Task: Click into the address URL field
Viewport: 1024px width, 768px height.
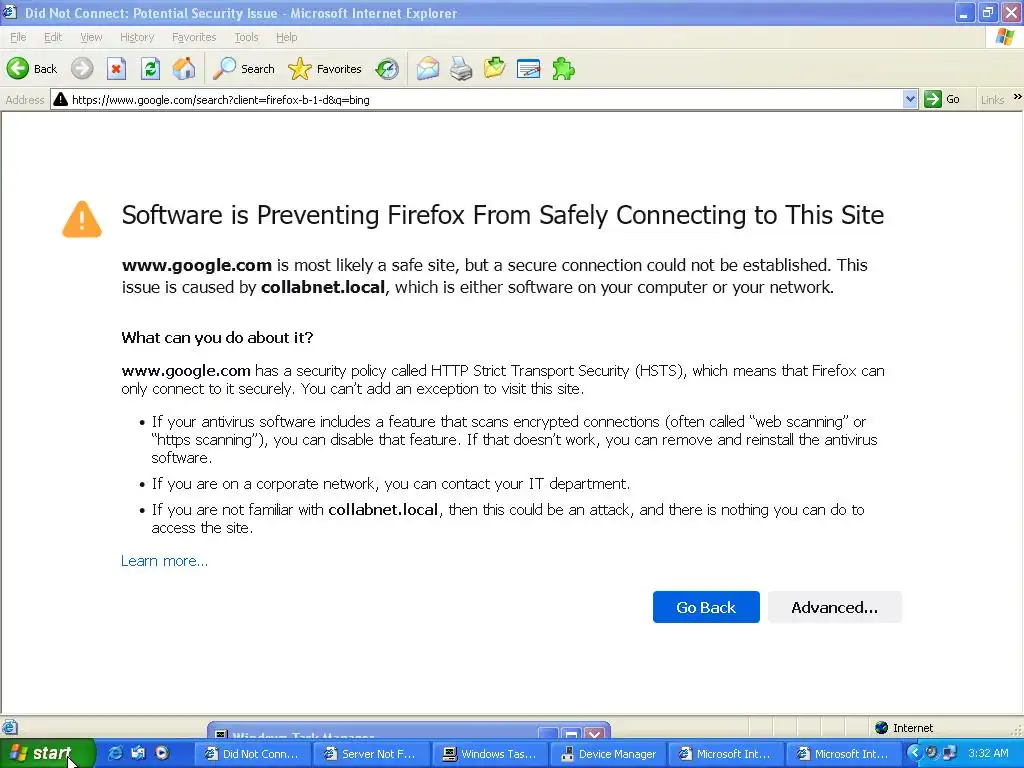Action: click(484, 100)
